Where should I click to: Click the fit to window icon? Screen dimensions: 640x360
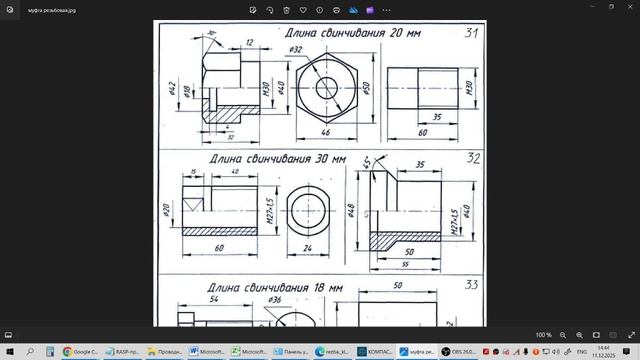click(596, 335)
